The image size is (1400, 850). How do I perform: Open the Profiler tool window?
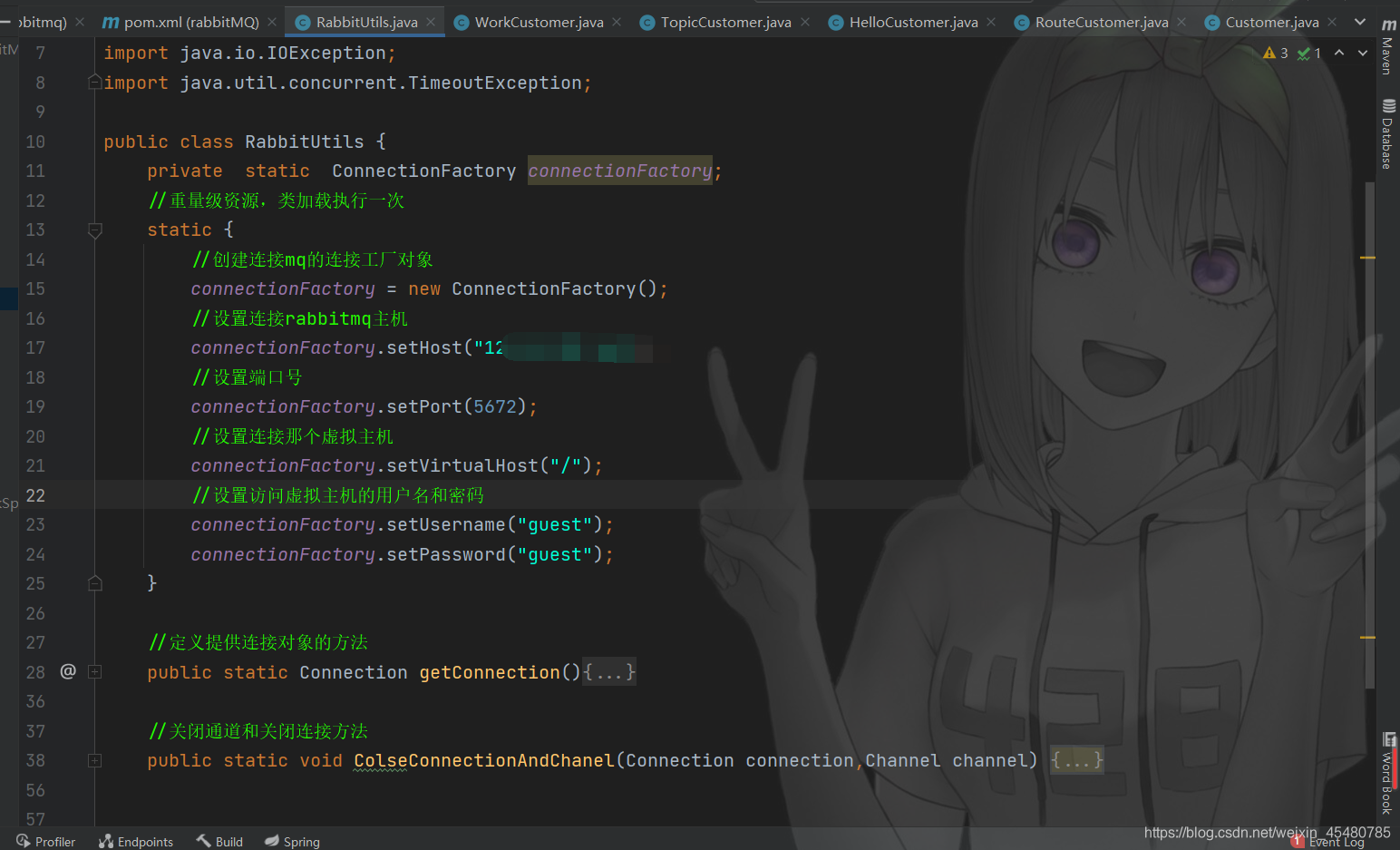click(x=45, y=842)
